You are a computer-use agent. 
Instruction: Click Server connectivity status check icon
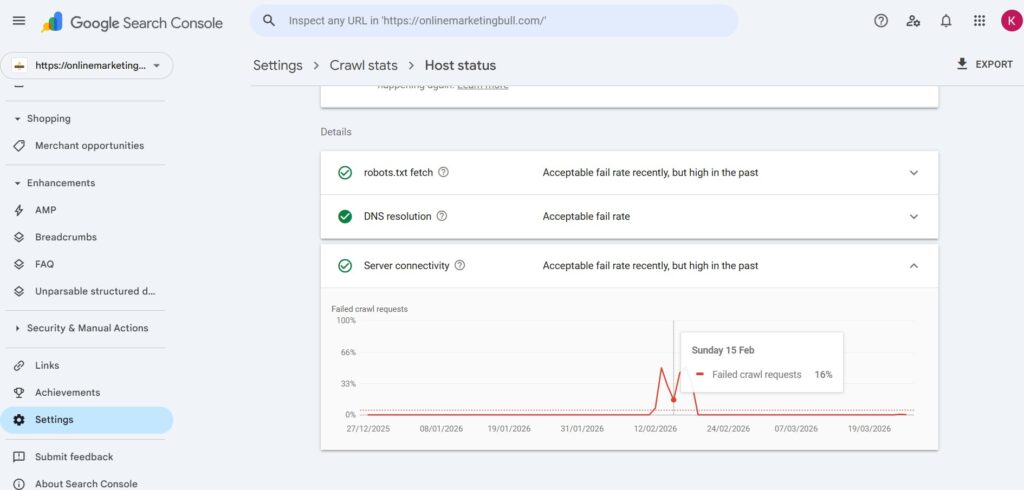pyautogui.click(x=345, y=266)
